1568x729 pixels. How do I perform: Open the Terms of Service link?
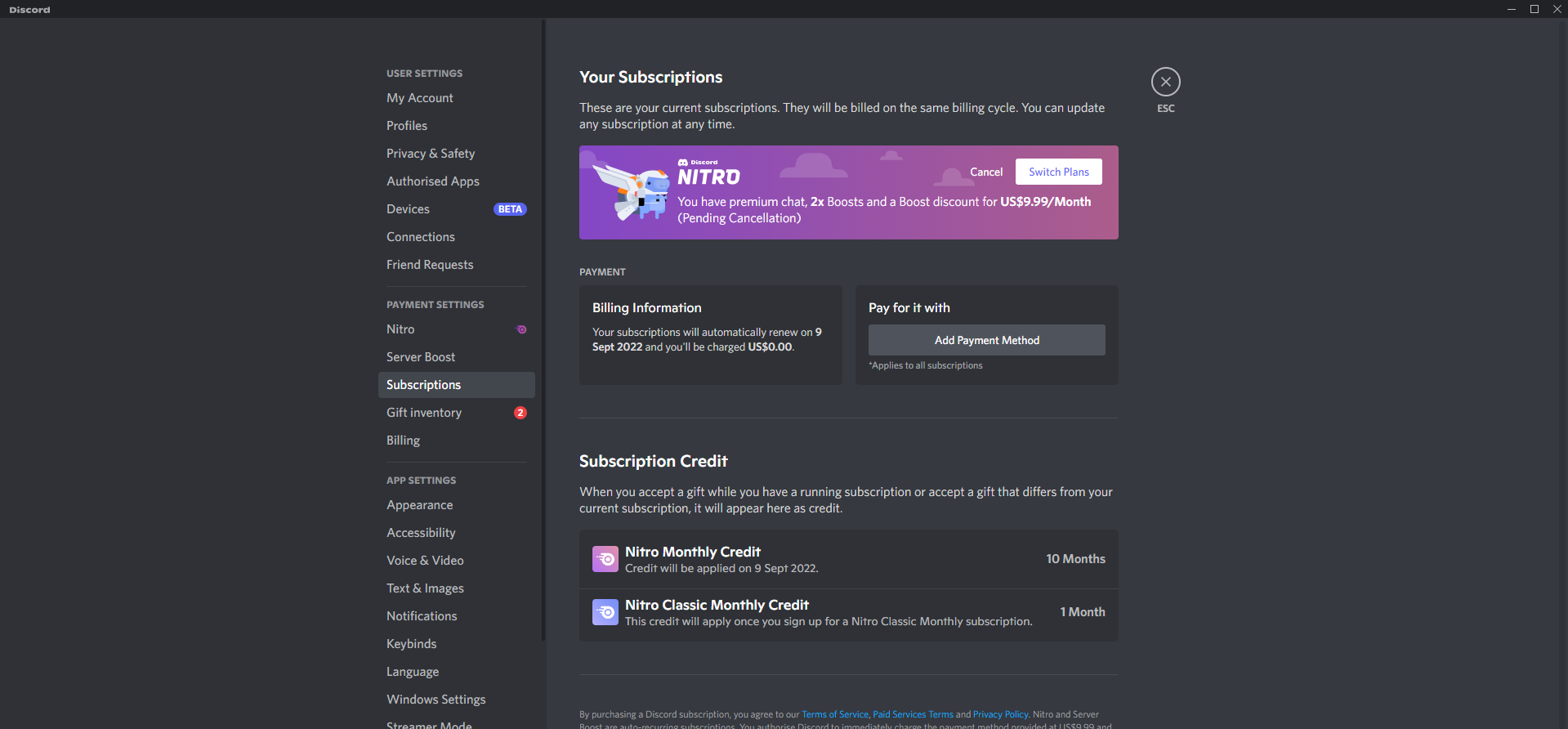(835, 714)
